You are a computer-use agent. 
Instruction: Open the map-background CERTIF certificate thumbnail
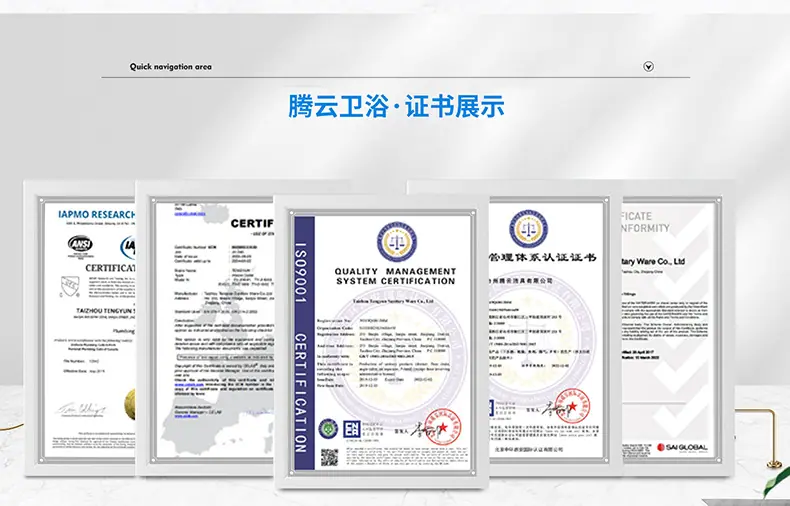tap(205, 328)
